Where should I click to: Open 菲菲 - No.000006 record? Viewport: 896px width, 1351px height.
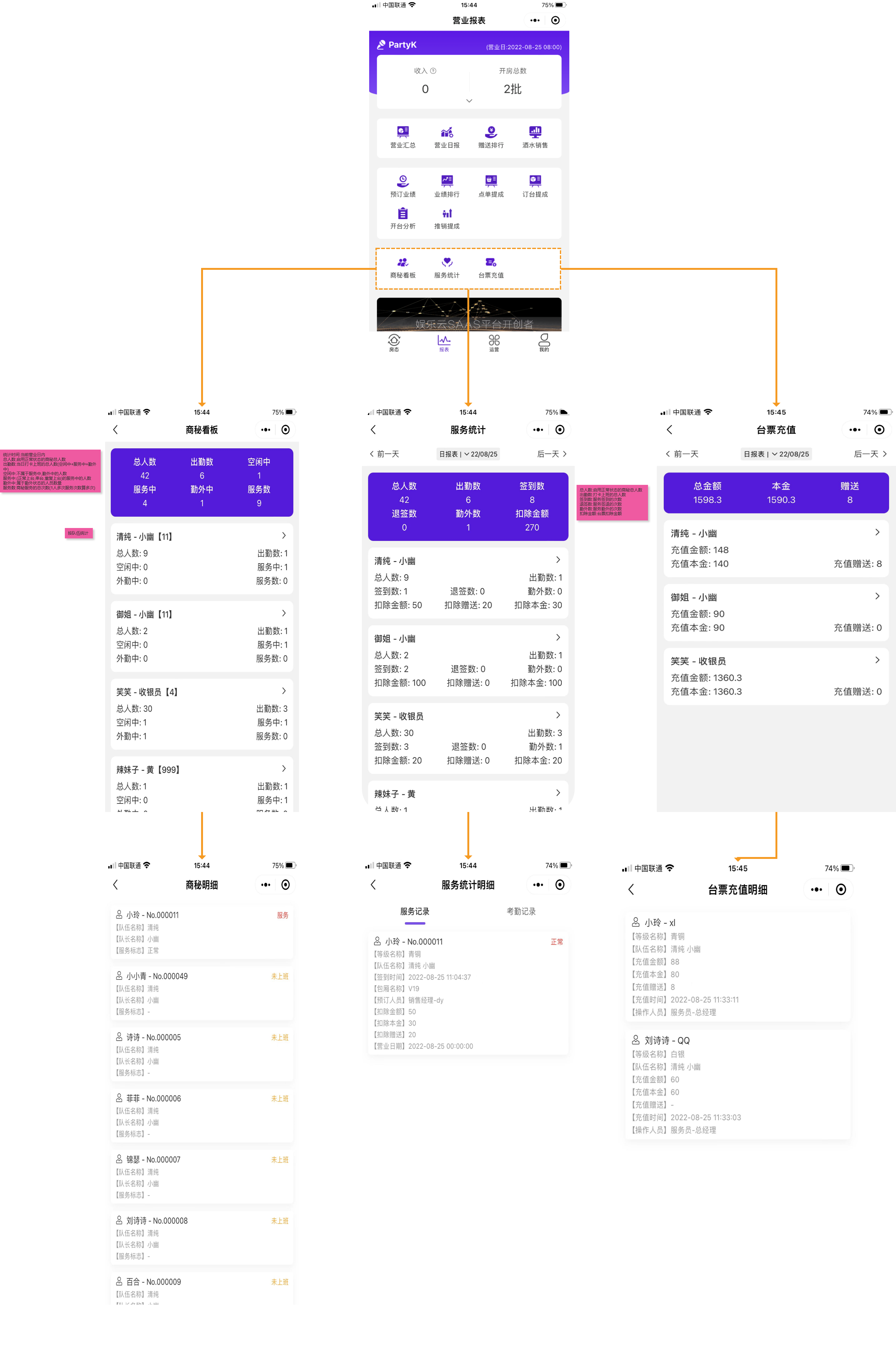202,1115
